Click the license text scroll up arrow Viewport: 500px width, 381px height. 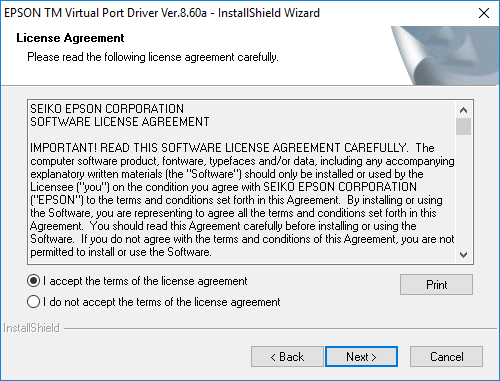(463, 110)
